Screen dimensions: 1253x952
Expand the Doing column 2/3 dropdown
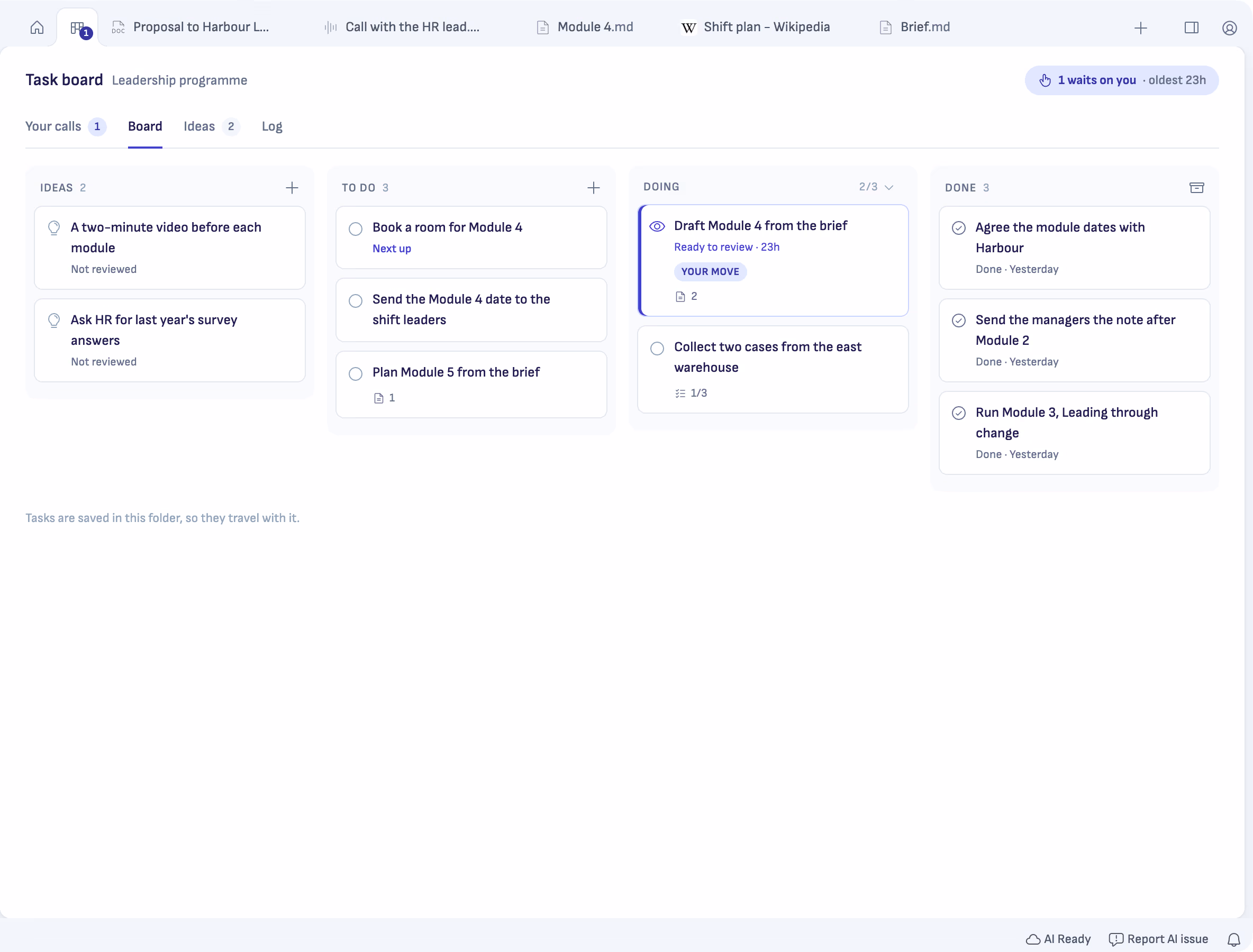click(x=876, y=187)
